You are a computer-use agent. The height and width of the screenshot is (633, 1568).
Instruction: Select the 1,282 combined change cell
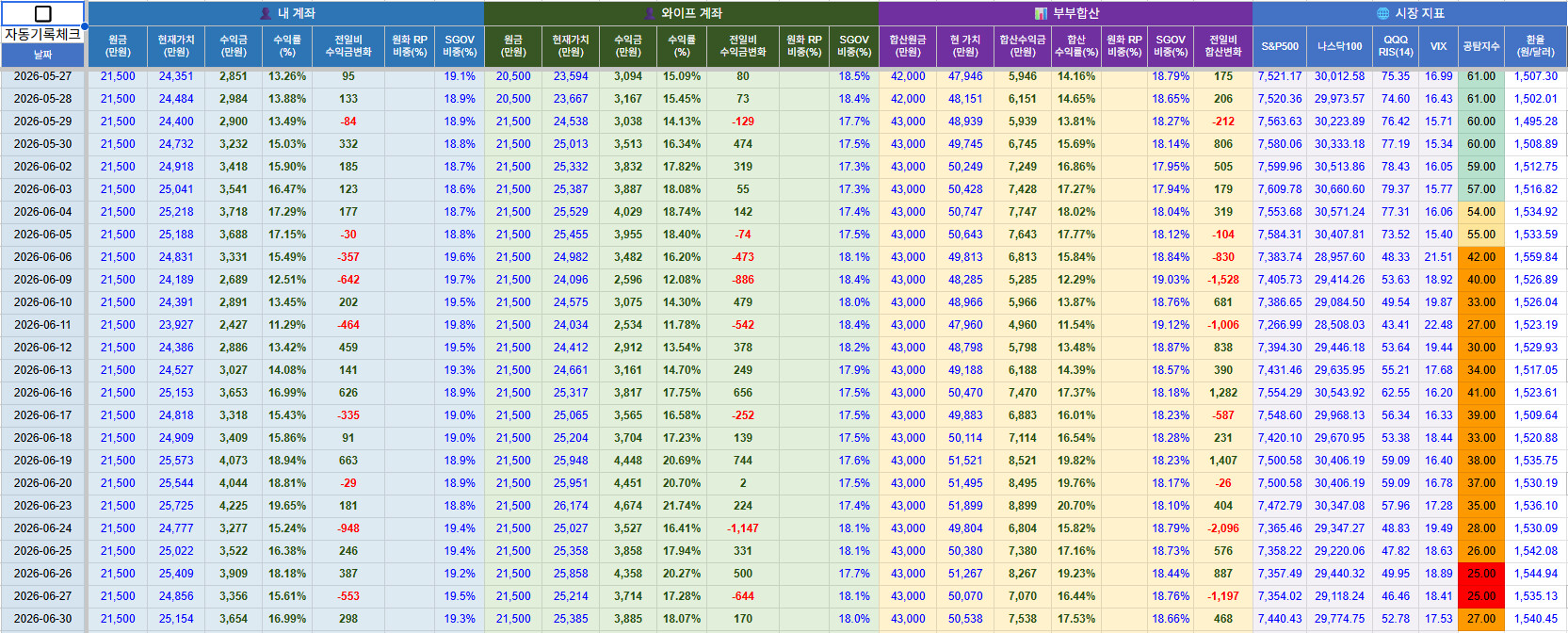[x=1223, y=393]
